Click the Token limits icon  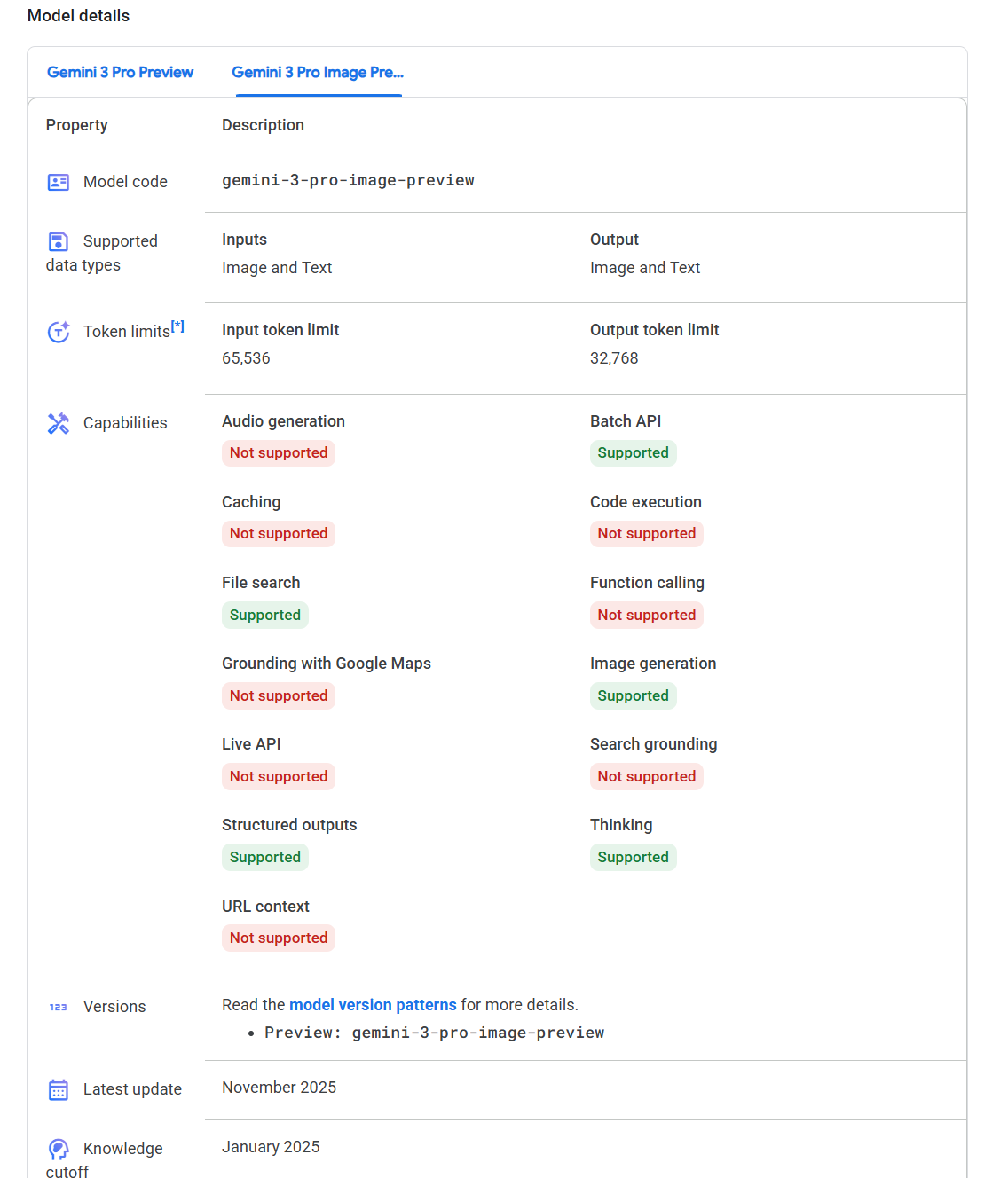59,332
